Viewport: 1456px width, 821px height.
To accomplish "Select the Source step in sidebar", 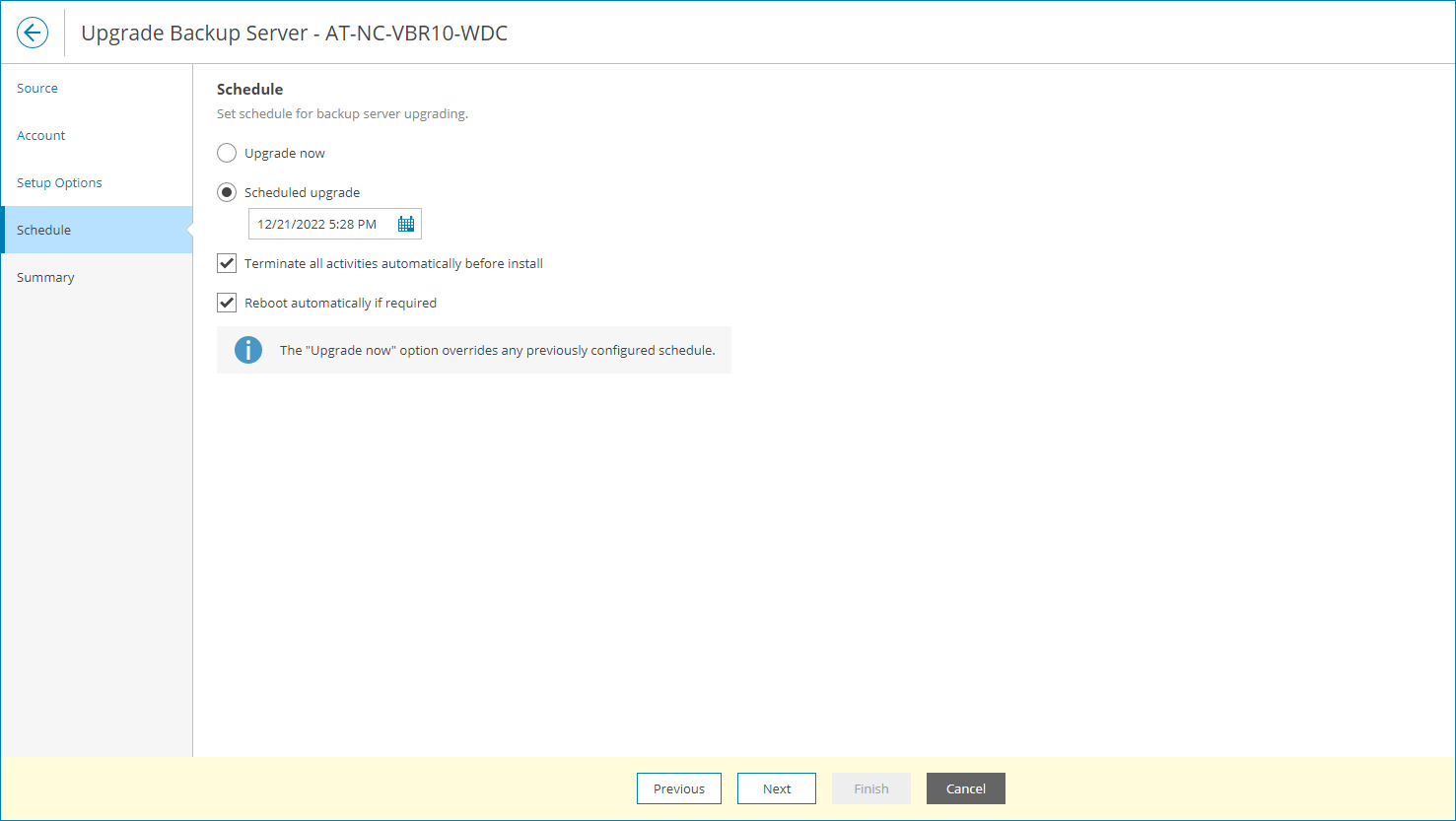I will pyautogui.click(x=36, y=88).
